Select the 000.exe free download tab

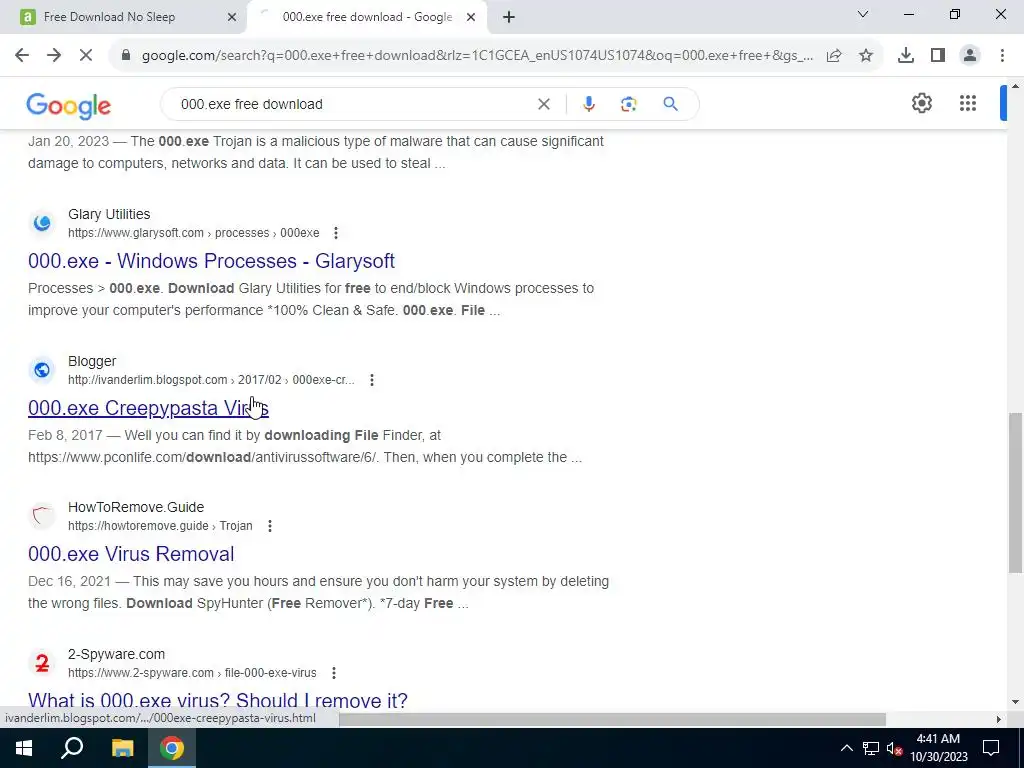pos(367,17)
